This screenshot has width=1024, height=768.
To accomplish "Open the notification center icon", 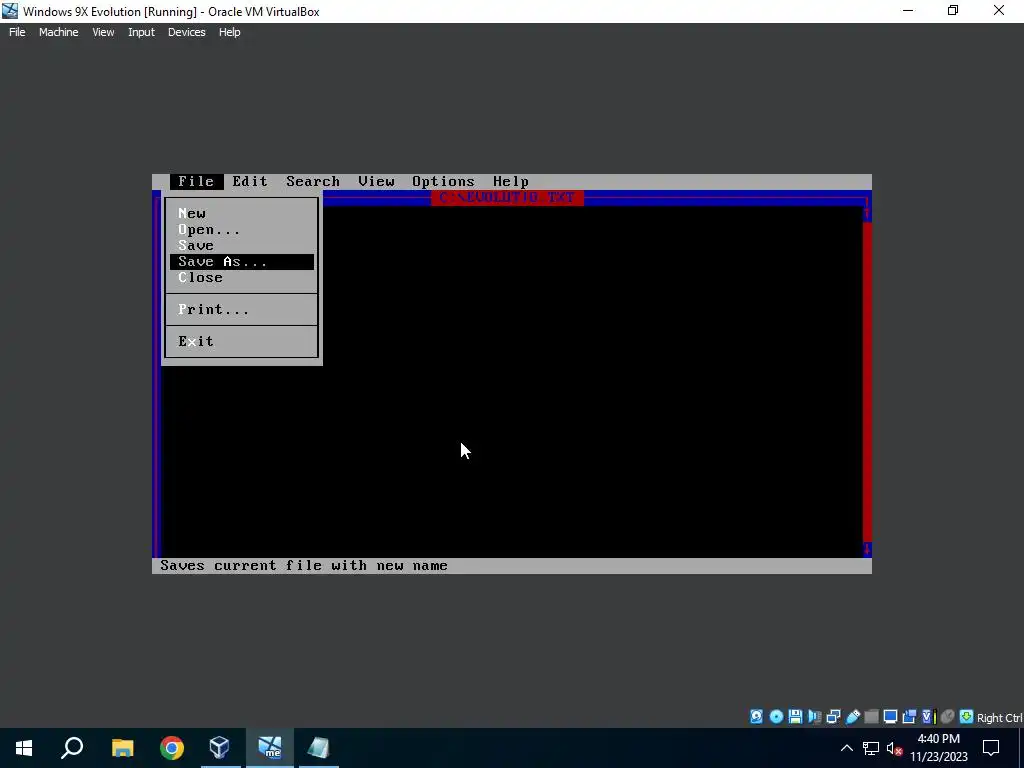I will click(x=991, y=748).
